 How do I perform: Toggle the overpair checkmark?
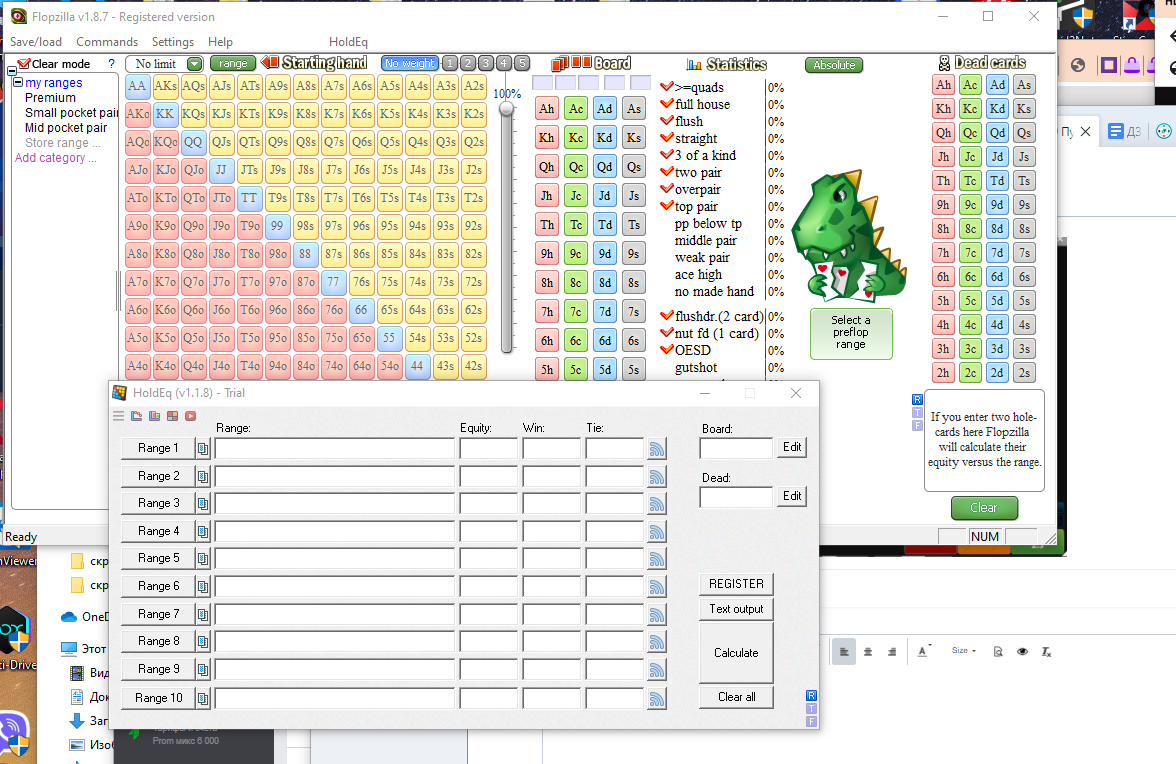667,188
